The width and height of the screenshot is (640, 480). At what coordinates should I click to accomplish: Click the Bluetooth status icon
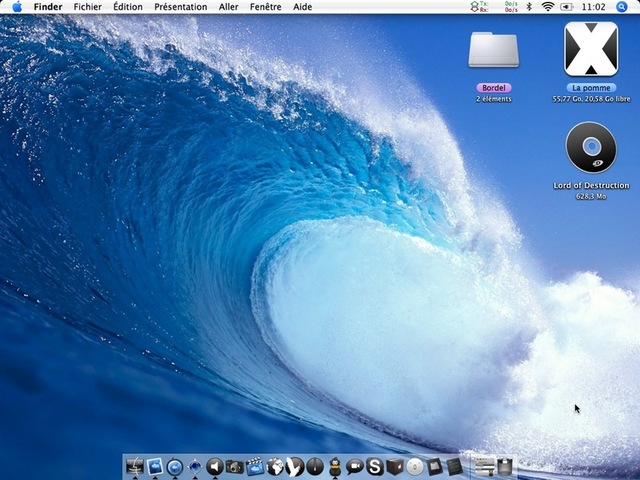pos(530,7)
